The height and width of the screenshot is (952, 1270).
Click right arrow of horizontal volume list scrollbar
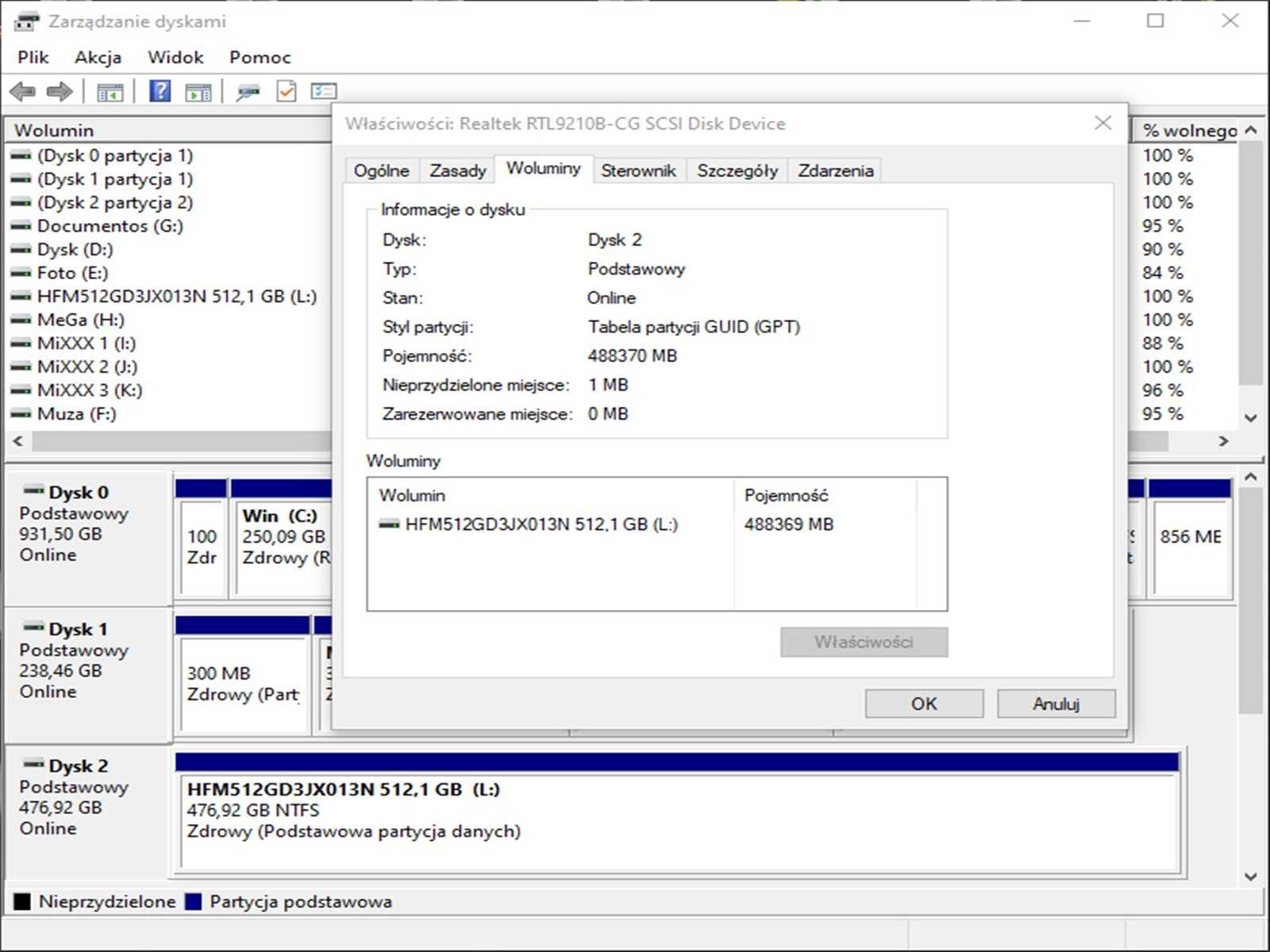pyautogui.click(x=1223, y=441)
